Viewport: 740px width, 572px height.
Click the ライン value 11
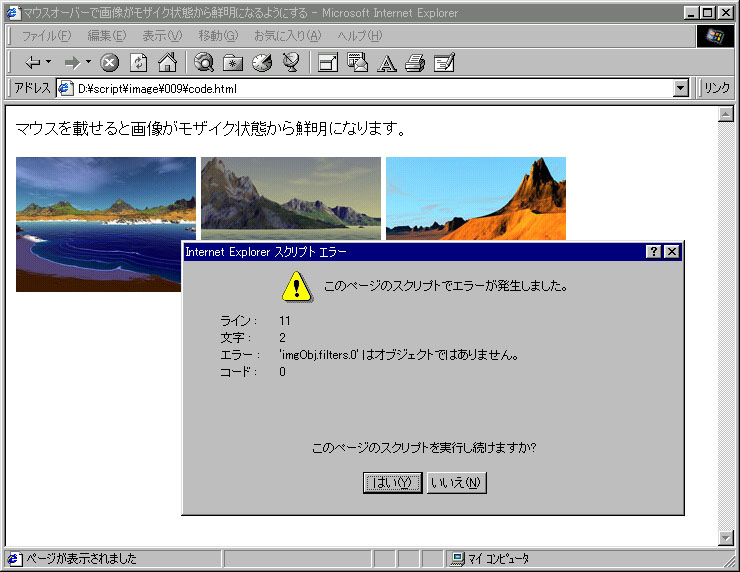(x=285, y=321)
